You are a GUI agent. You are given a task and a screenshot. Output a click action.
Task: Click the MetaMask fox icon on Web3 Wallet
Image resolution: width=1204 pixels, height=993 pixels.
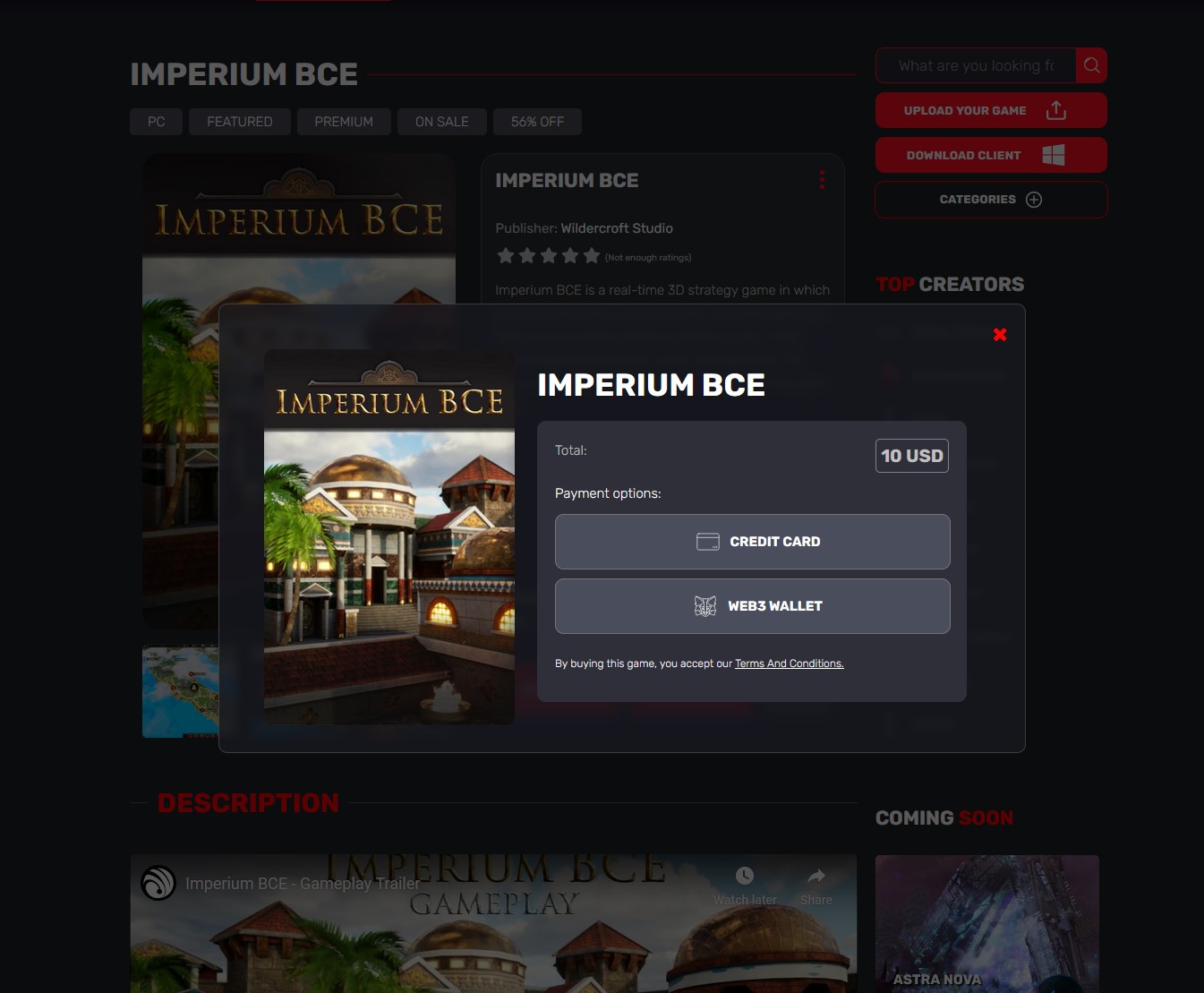(705, 606)
